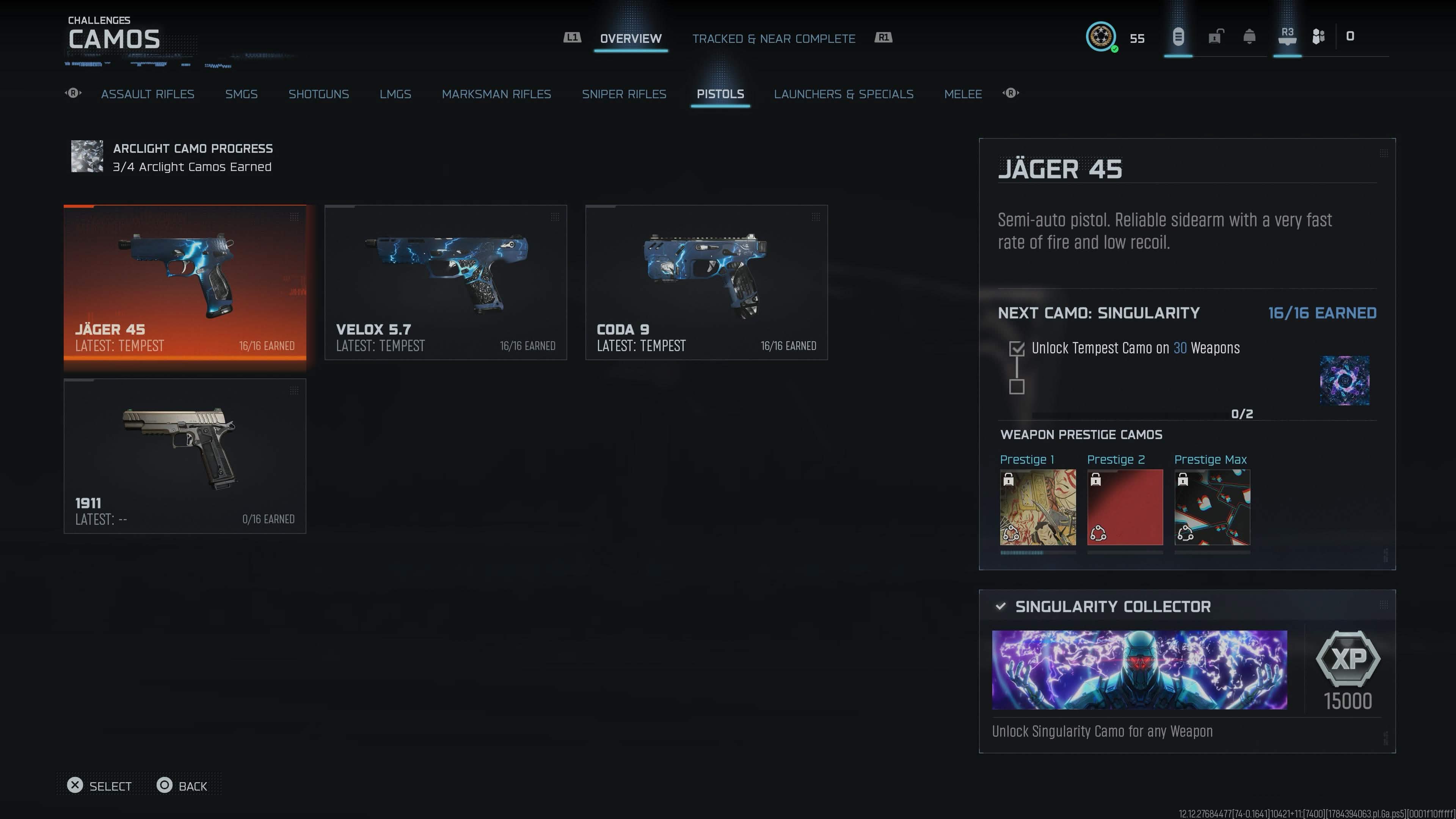This screenshot has height=819, width=1456.
Task: Click 'Next Camo: Singularity' heading
Action: (x=1099, y=313)
